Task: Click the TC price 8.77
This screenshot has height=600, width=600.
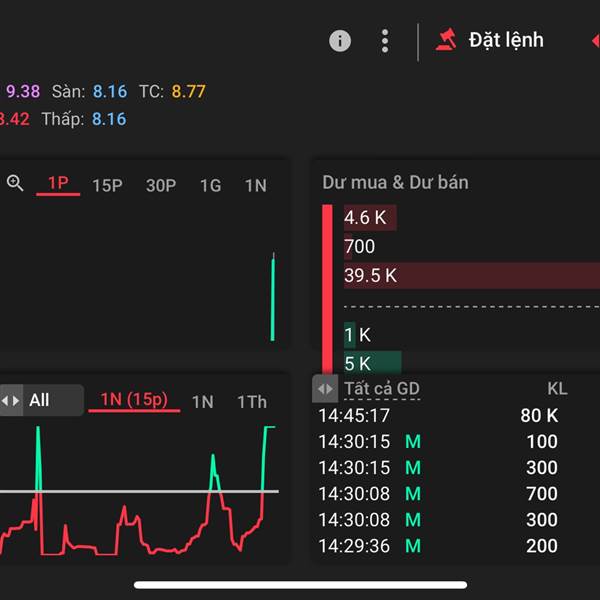Action: [x=189, y=91]
